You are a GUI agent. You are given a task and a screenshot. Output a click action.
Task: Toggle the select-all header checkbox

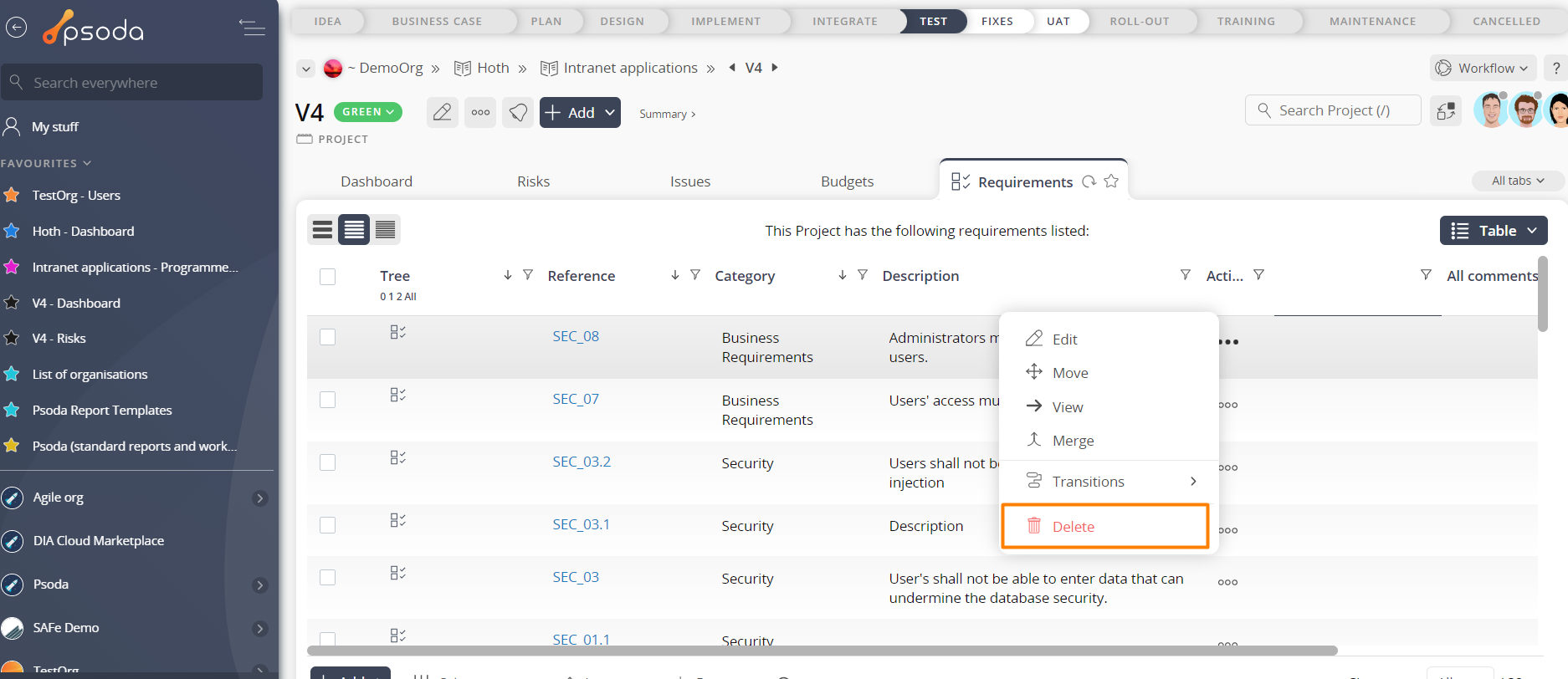[x=327, y=277]
